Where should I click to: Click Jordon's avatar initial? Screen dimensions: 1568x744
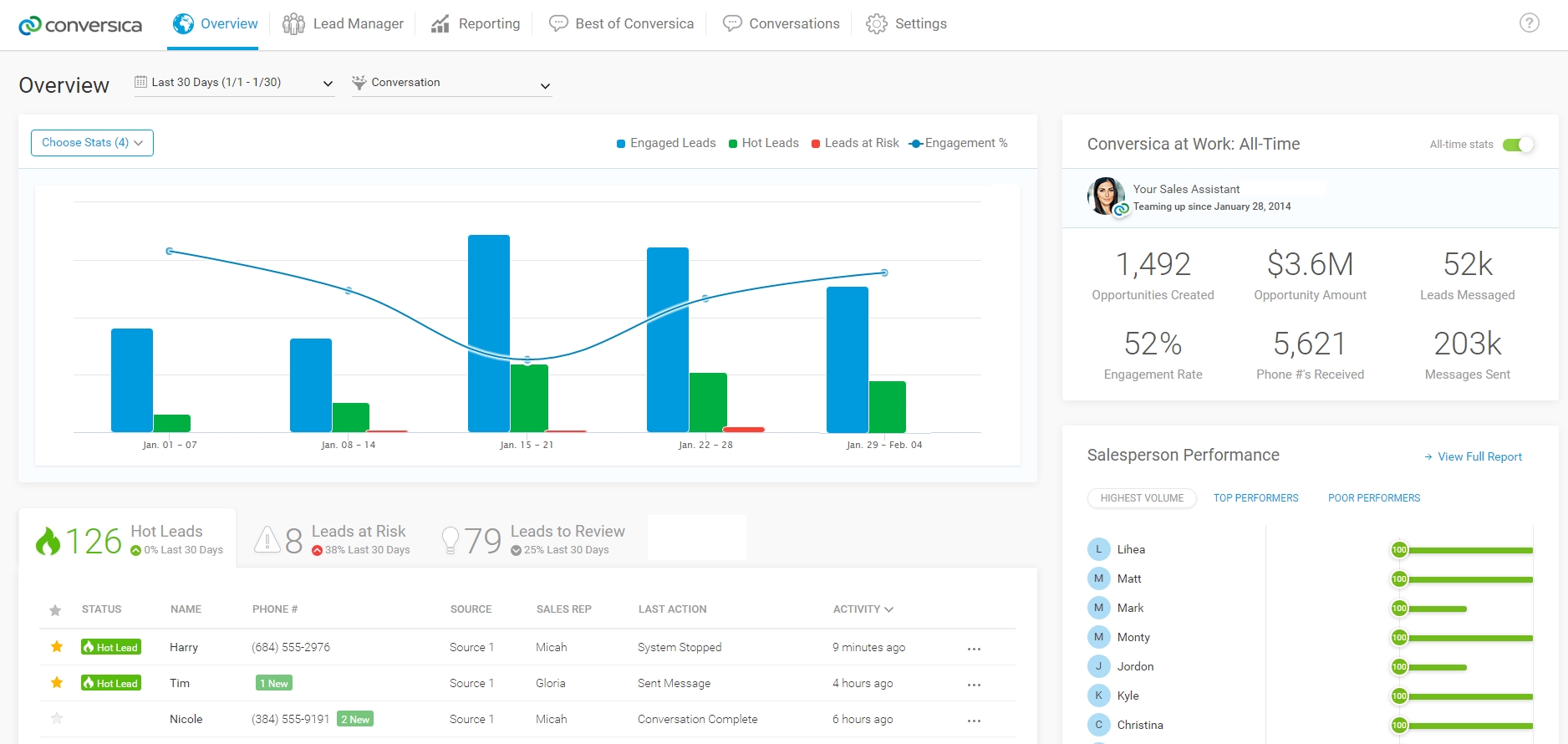pyautogui.click(x=1098, y=666)
